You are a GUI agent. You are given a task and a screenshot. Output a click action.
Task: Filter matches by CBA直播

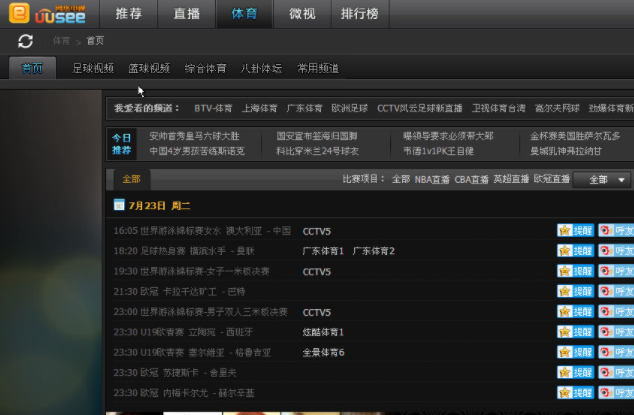tap(471, 179)
